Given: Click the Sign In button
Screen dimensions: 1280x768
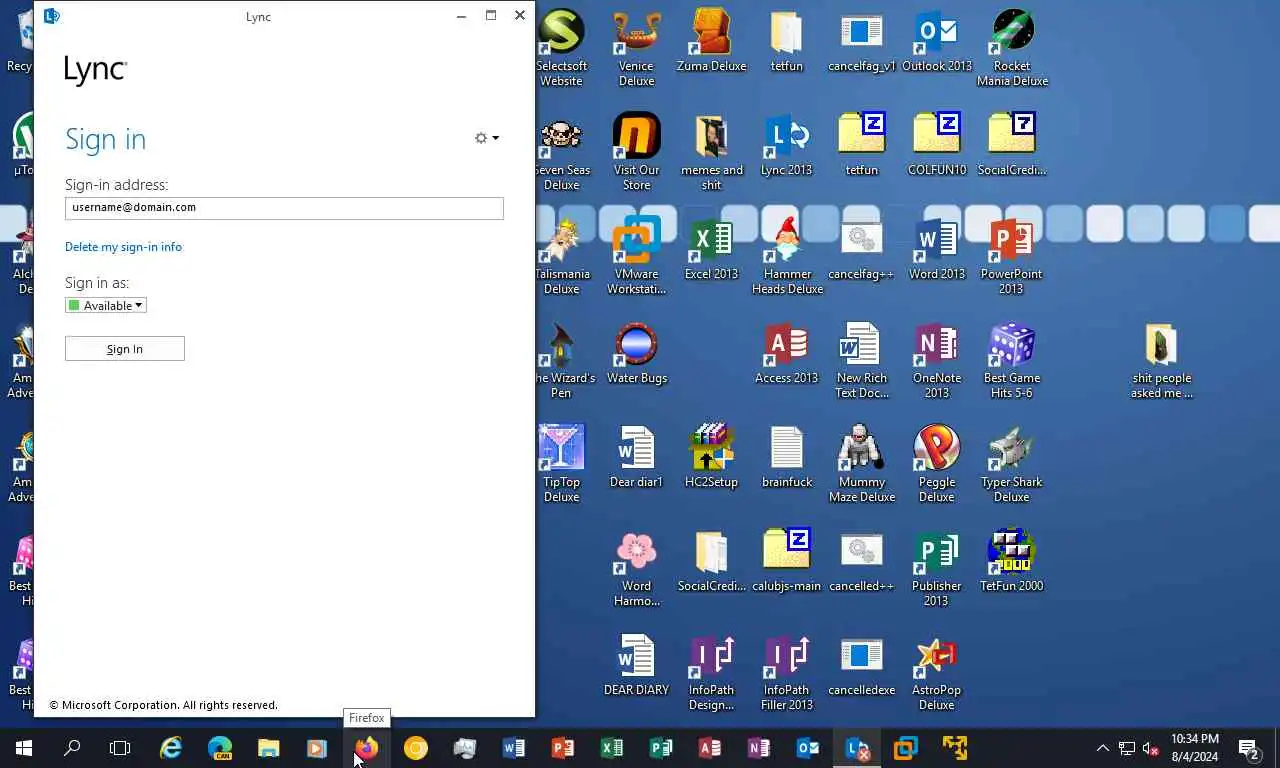Looking at the screenshot, I should [x=125, y=348].
